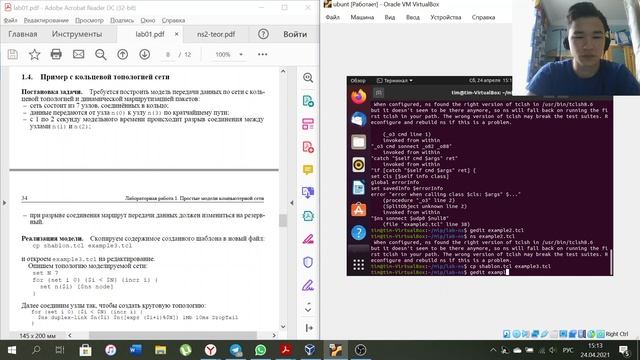Open the Окно menu in Acrobat

pyautogui.click(x=148, y=20)
